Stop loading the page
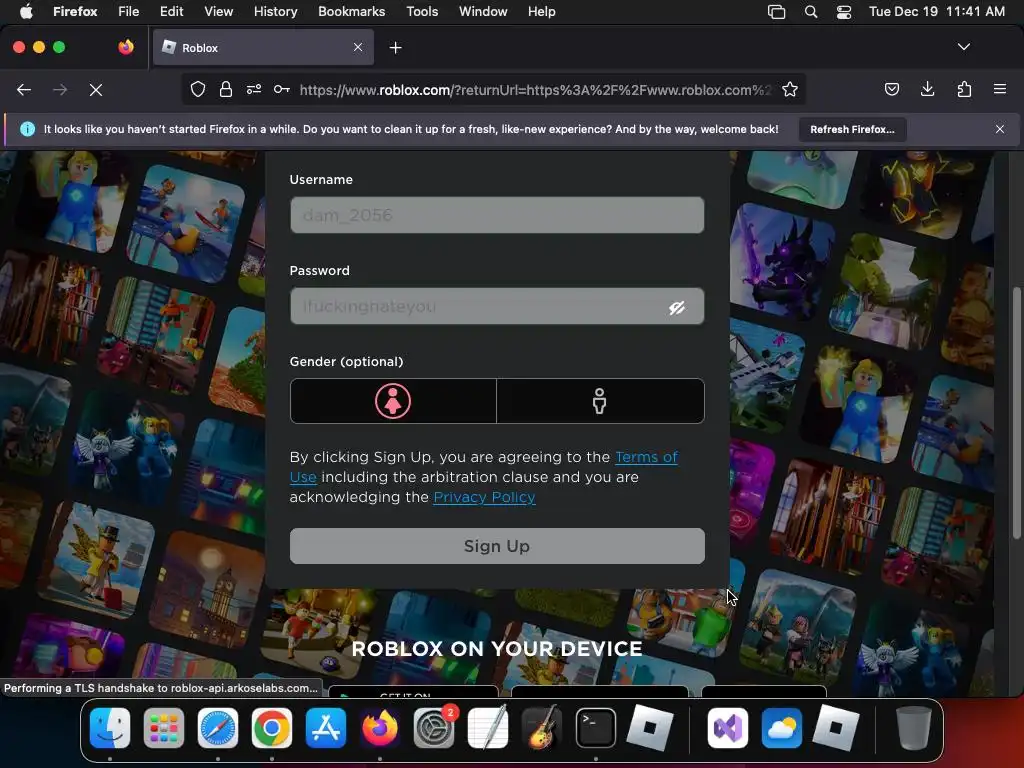 [95, 90]
